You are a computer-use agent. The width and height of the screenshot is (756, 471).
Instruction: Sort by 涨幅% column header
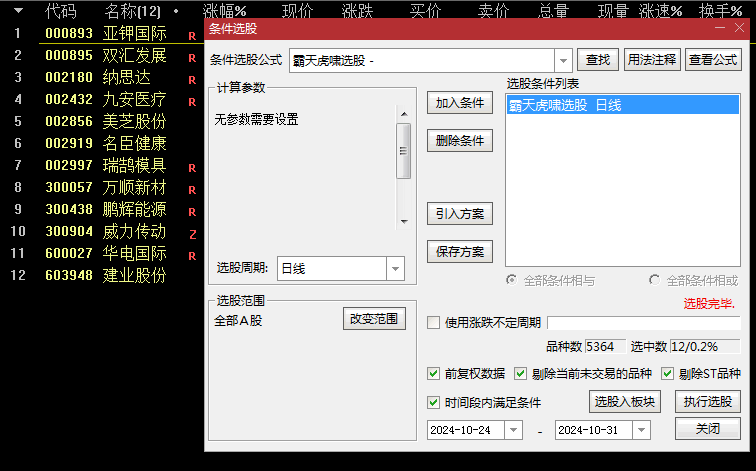click(225, 10)
